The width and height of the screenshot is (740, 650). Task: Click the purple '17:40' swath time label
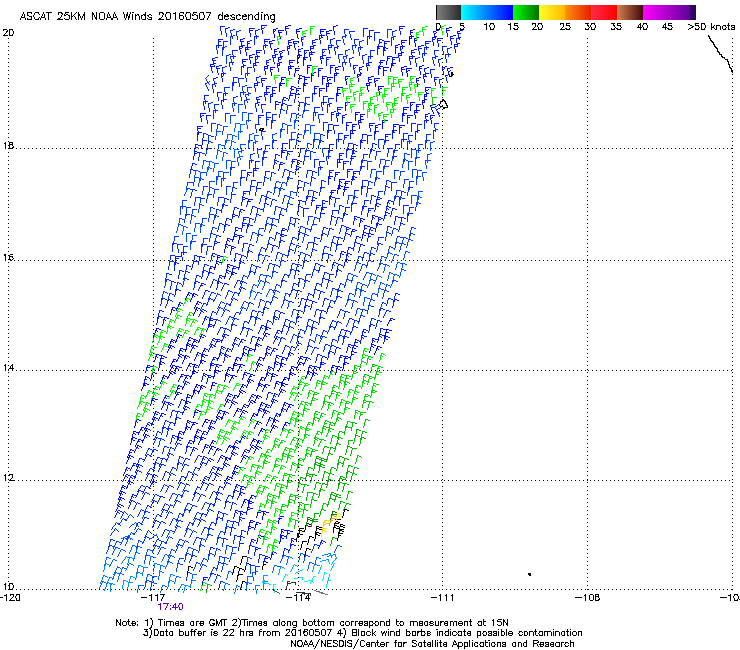click(170, 607)
